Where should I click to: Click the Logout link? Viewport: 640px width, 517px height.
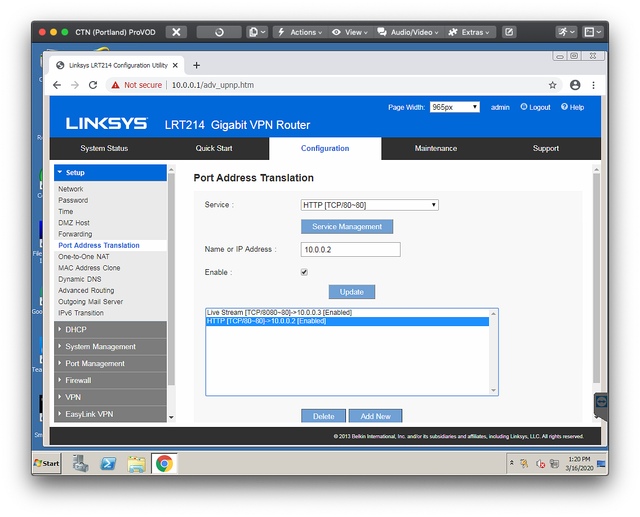[535, 107]
